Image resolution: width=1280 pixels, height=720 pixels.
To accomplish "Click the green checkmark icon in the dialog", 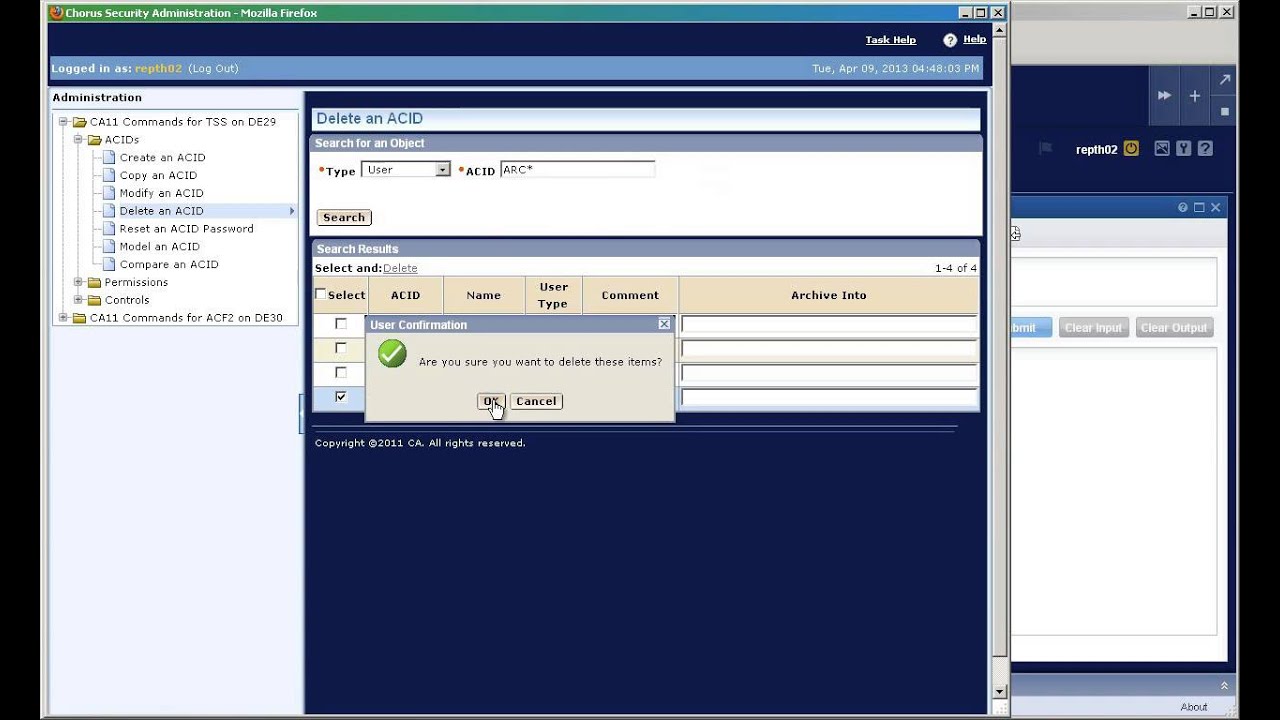I will 392,353.
